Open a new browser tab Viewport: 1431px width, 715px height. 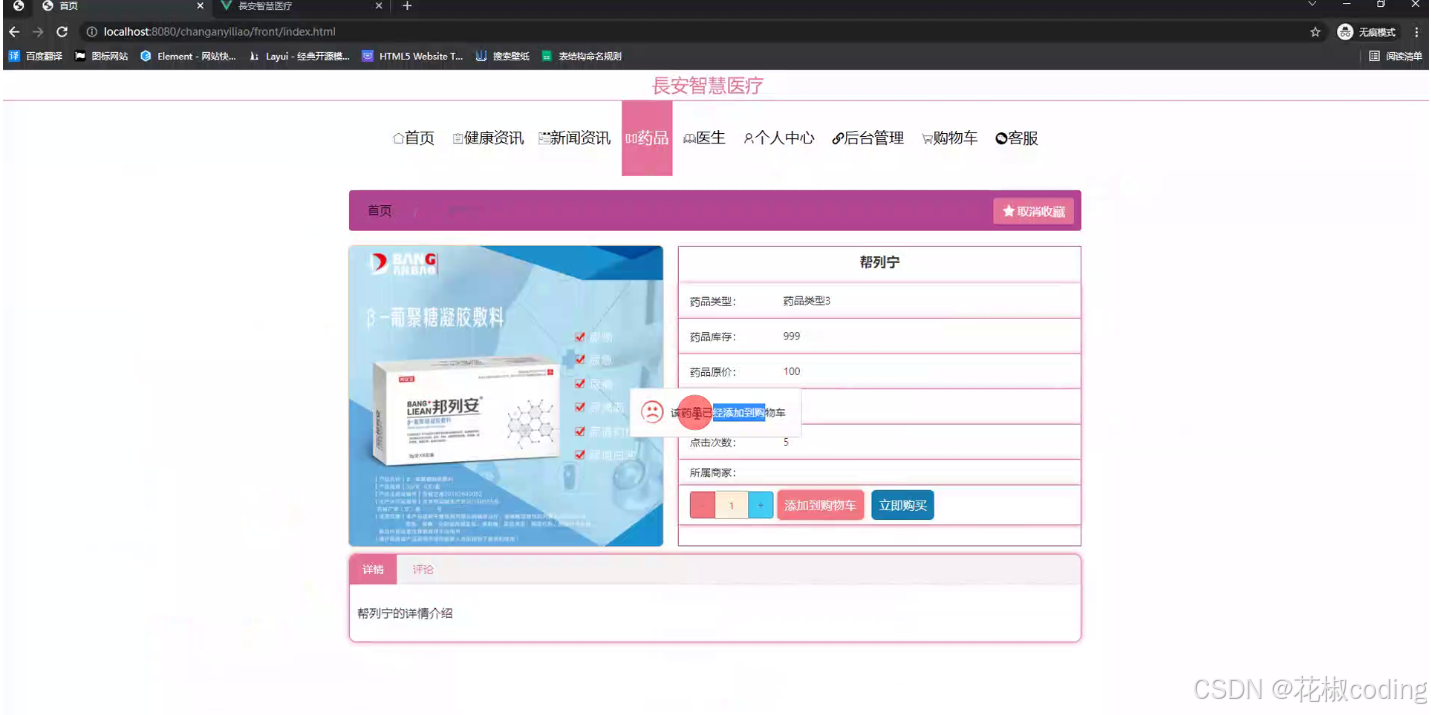(x=407, y=6)
